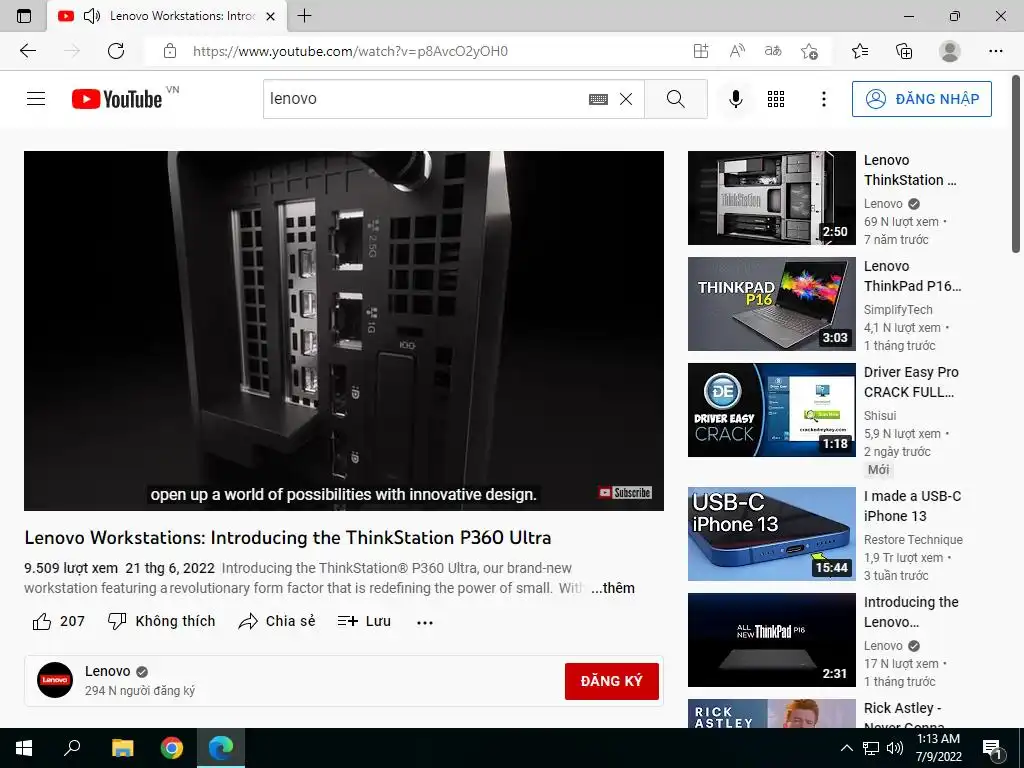Open Edge apps available icon in address bar
1024x768 pixels.
click(701, 51)
